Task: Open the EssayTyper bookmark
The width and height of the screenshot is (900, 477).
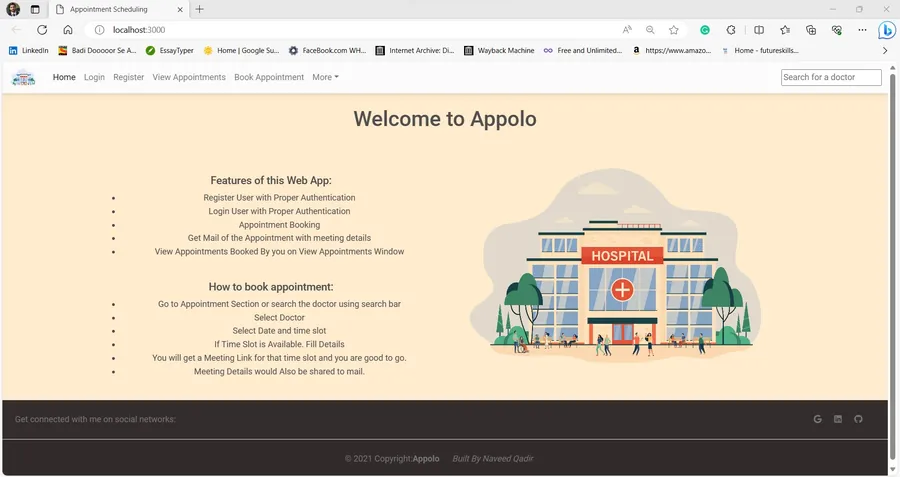Action: (170, 51)
